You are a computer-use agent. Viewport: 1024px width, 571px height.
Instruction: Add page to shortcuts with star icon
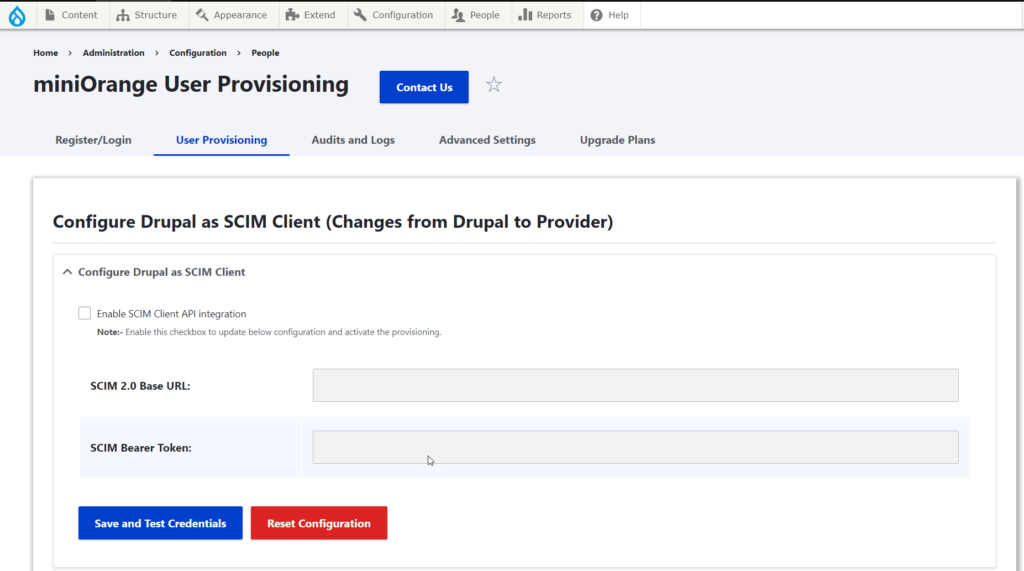click(494, 85)
